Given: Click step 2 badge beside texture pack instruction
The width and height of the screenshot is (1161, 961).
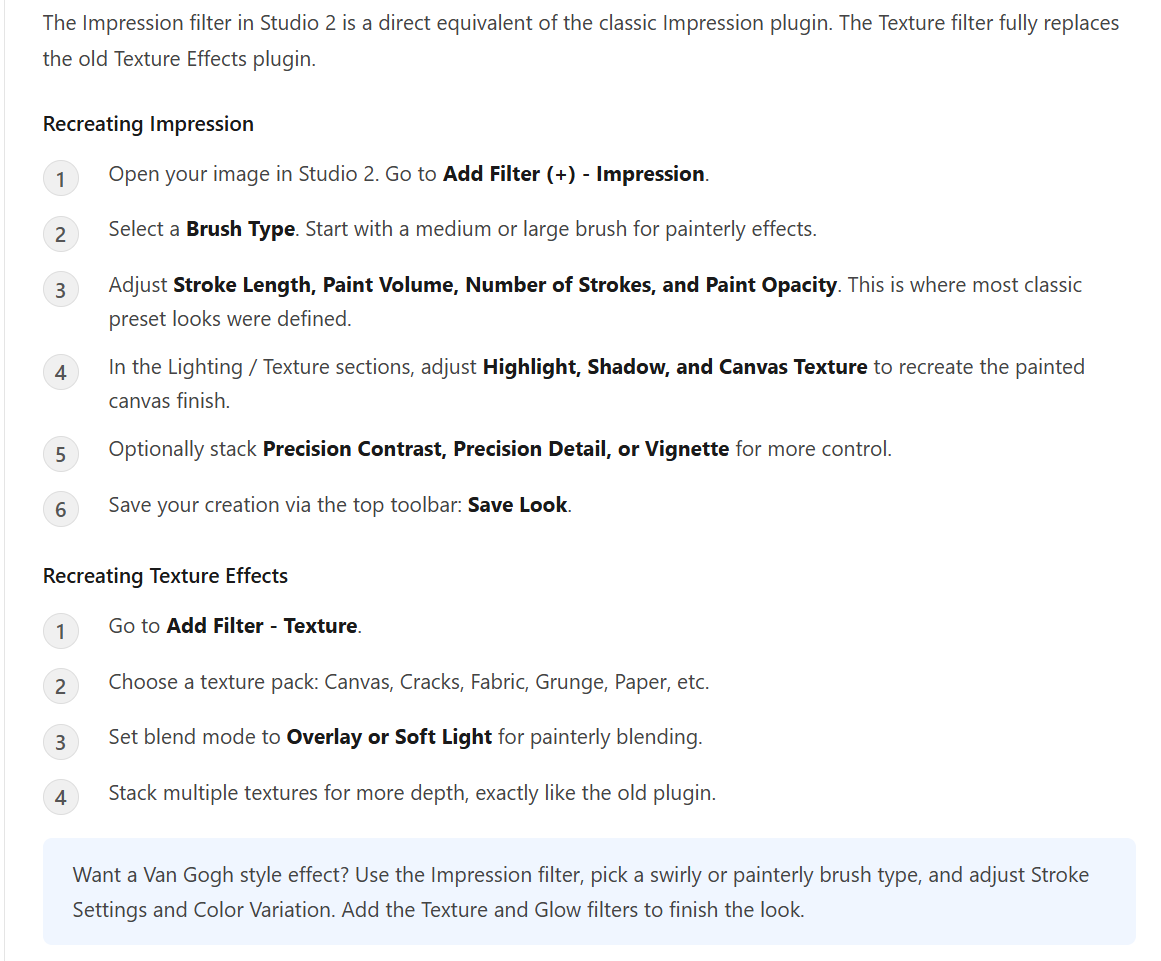Looking at the screenshot, I should pyautogui.click(x=61, y=686).
